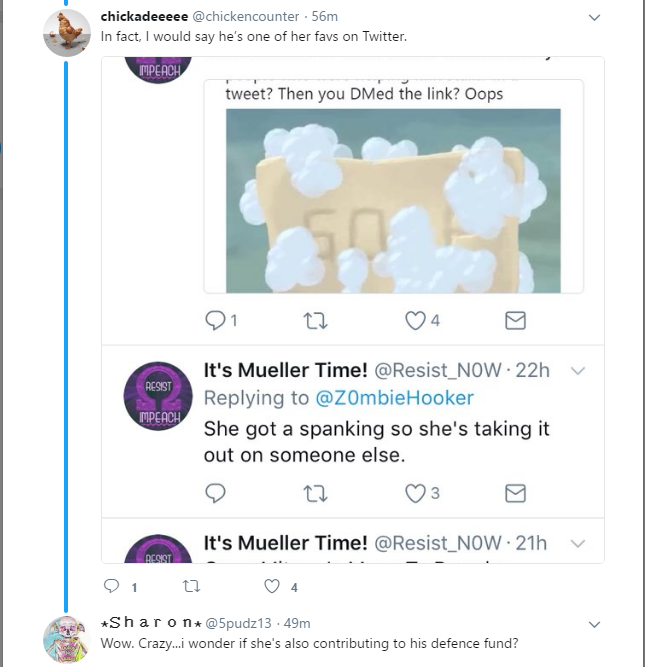This screenshot has height=667, width=645.
Task: Click the 56m timestamp on chickadeeeee's tweet
Action: [325, 17]
